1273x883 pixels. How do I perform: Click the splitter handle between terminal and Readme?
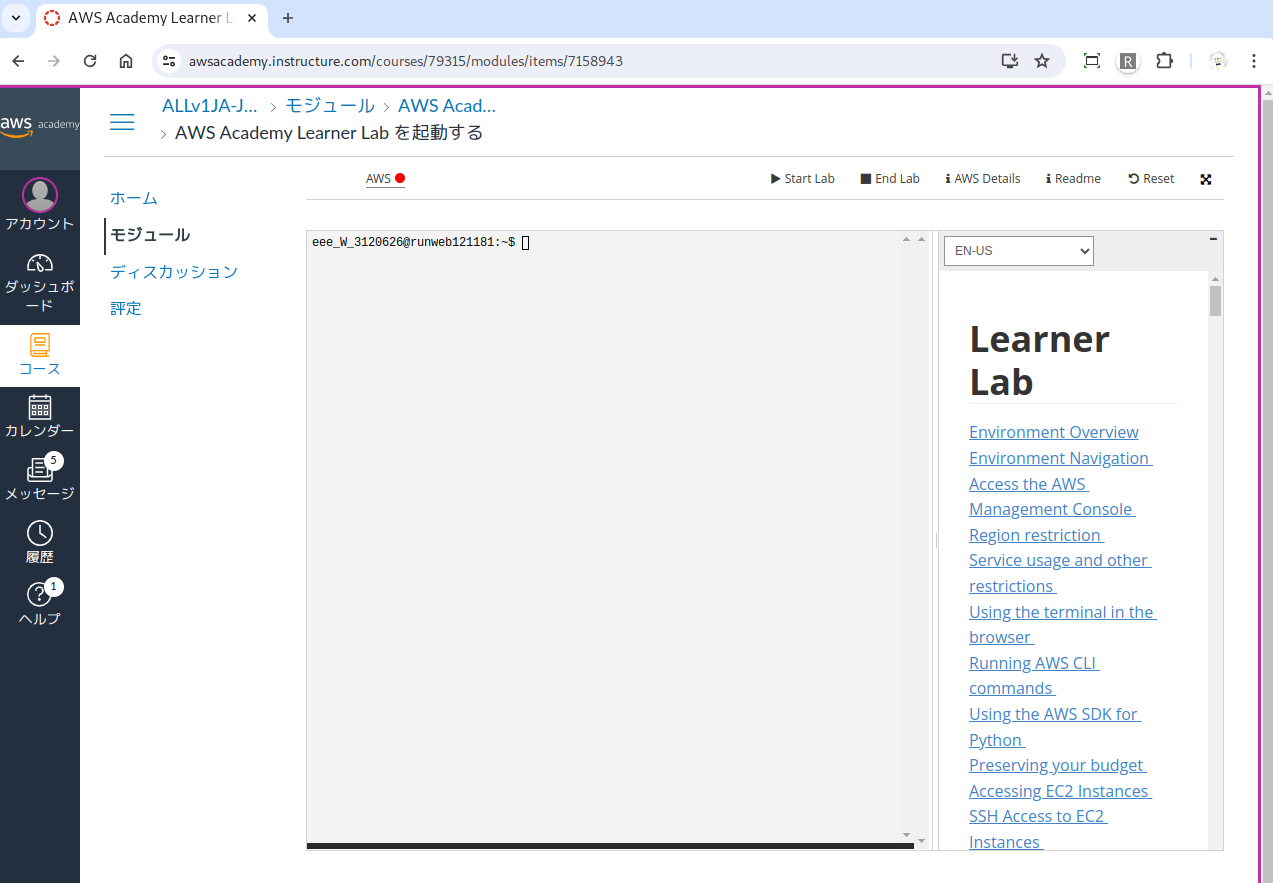pos(935,540)
